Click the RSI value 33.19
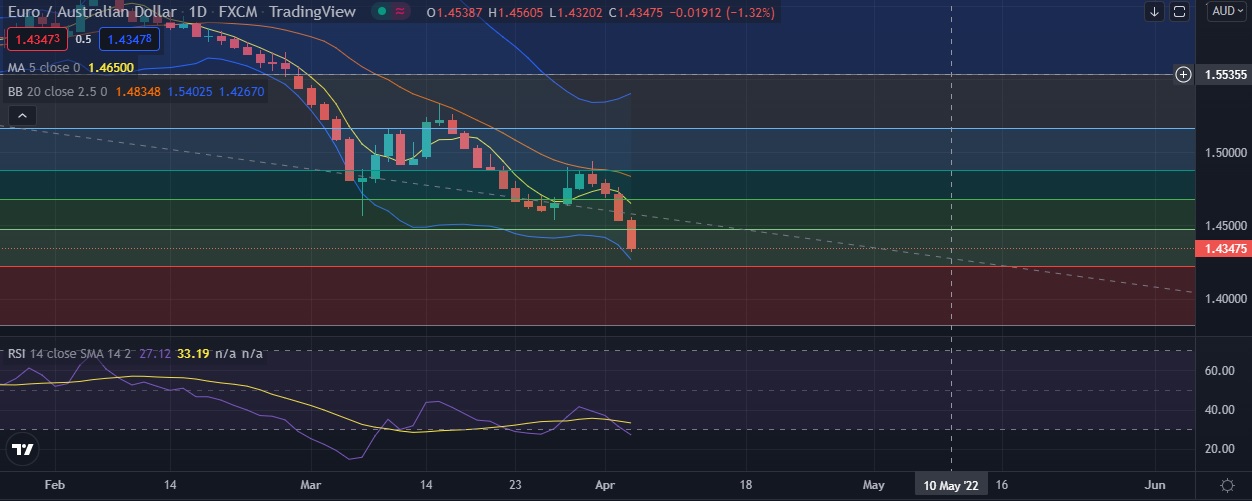1252x501 pixels. point(192,354)
